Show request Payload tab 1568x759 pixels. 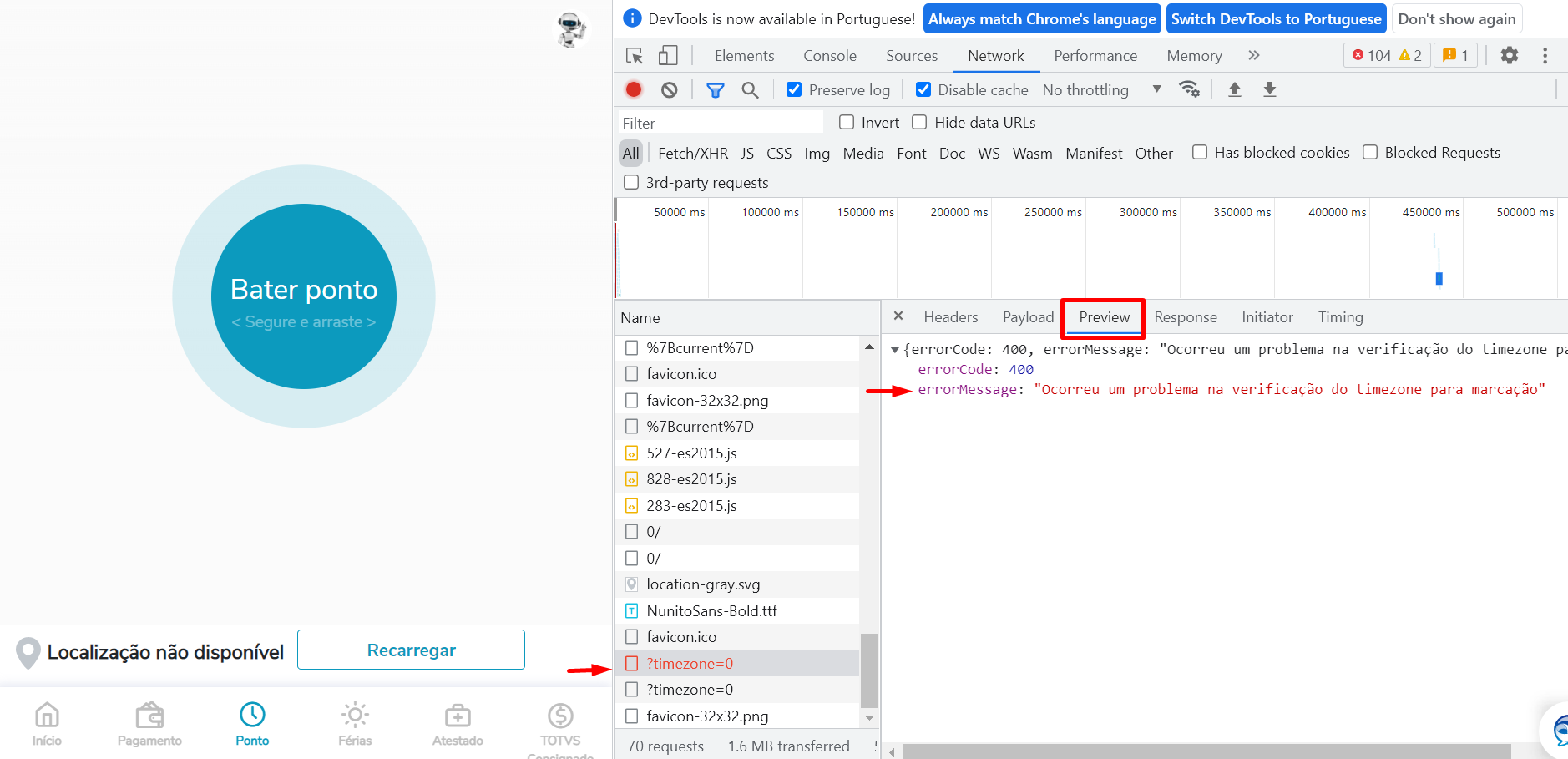[x=1028, y=317]
